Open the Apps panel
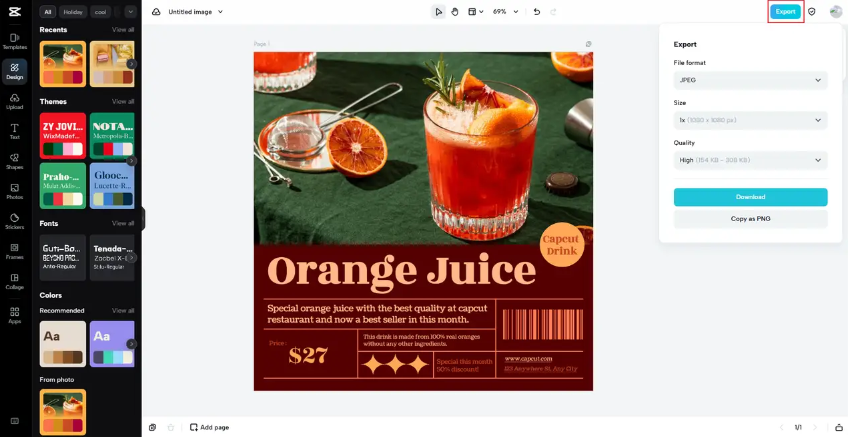The image size is (848, 437). point(15,315)
